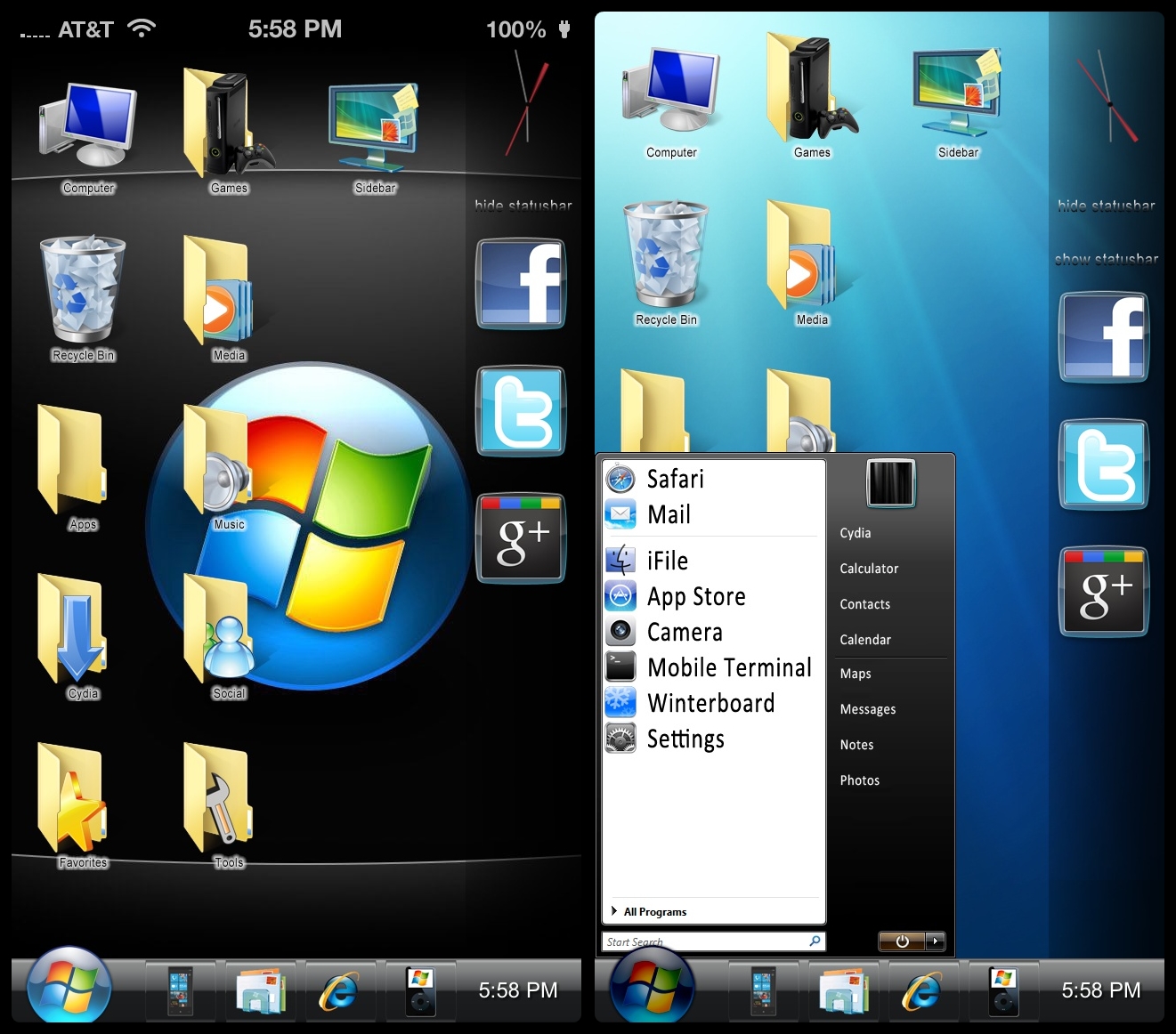Open iPod music icon on the left taskbar

click(420, 991)
